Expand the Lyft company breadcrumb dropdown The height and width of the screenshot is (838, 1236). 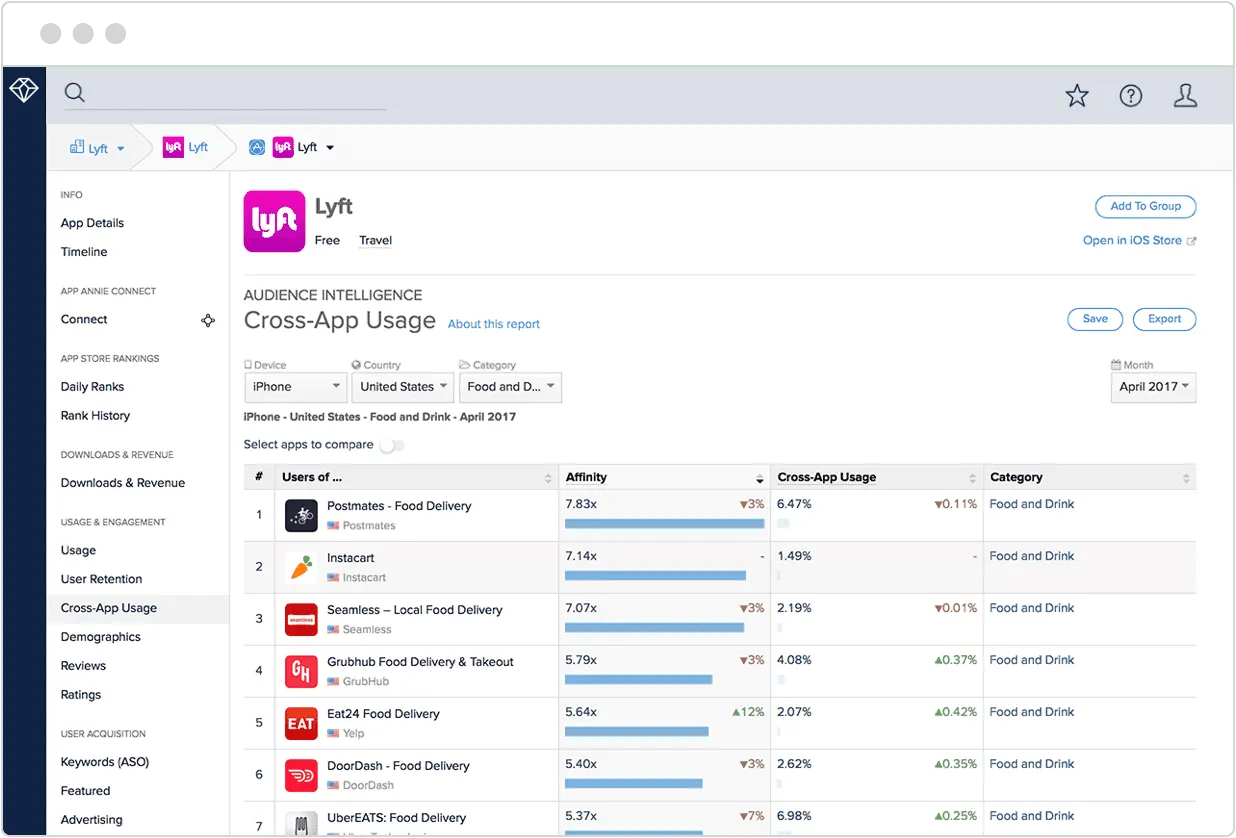click(121, 149)
